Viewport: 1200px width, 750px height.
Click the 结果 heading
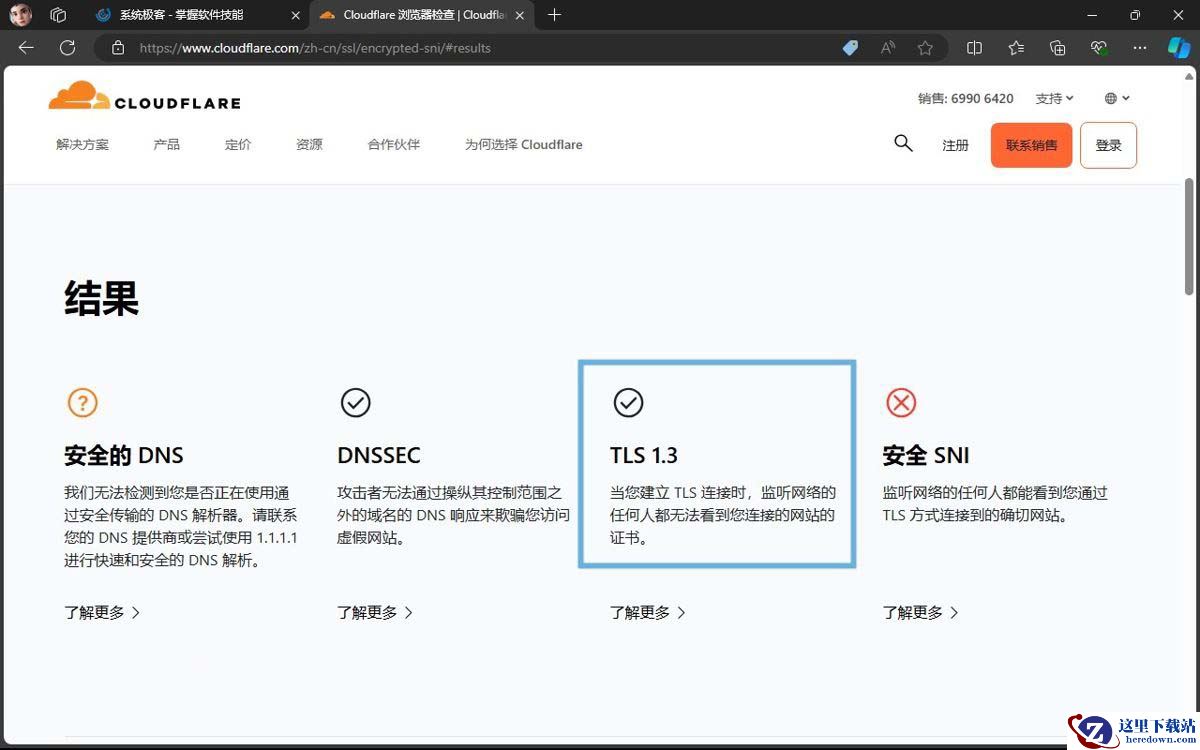[101, 298]
